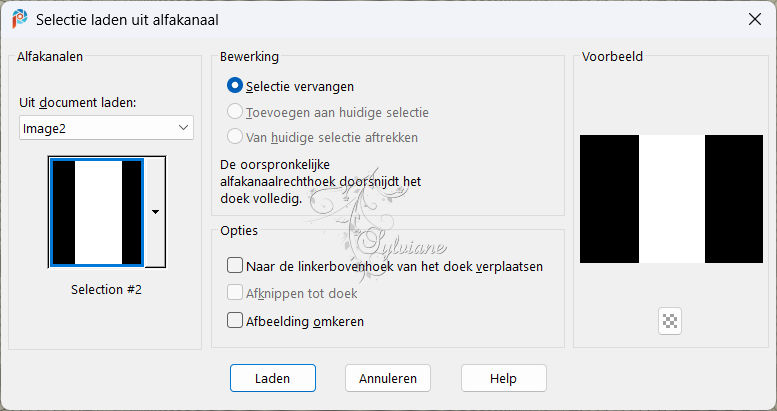Cancel with the Annuleren button
Image resolution: width=777 pixels, height=411 pixels.
click(x=388, y=378)
